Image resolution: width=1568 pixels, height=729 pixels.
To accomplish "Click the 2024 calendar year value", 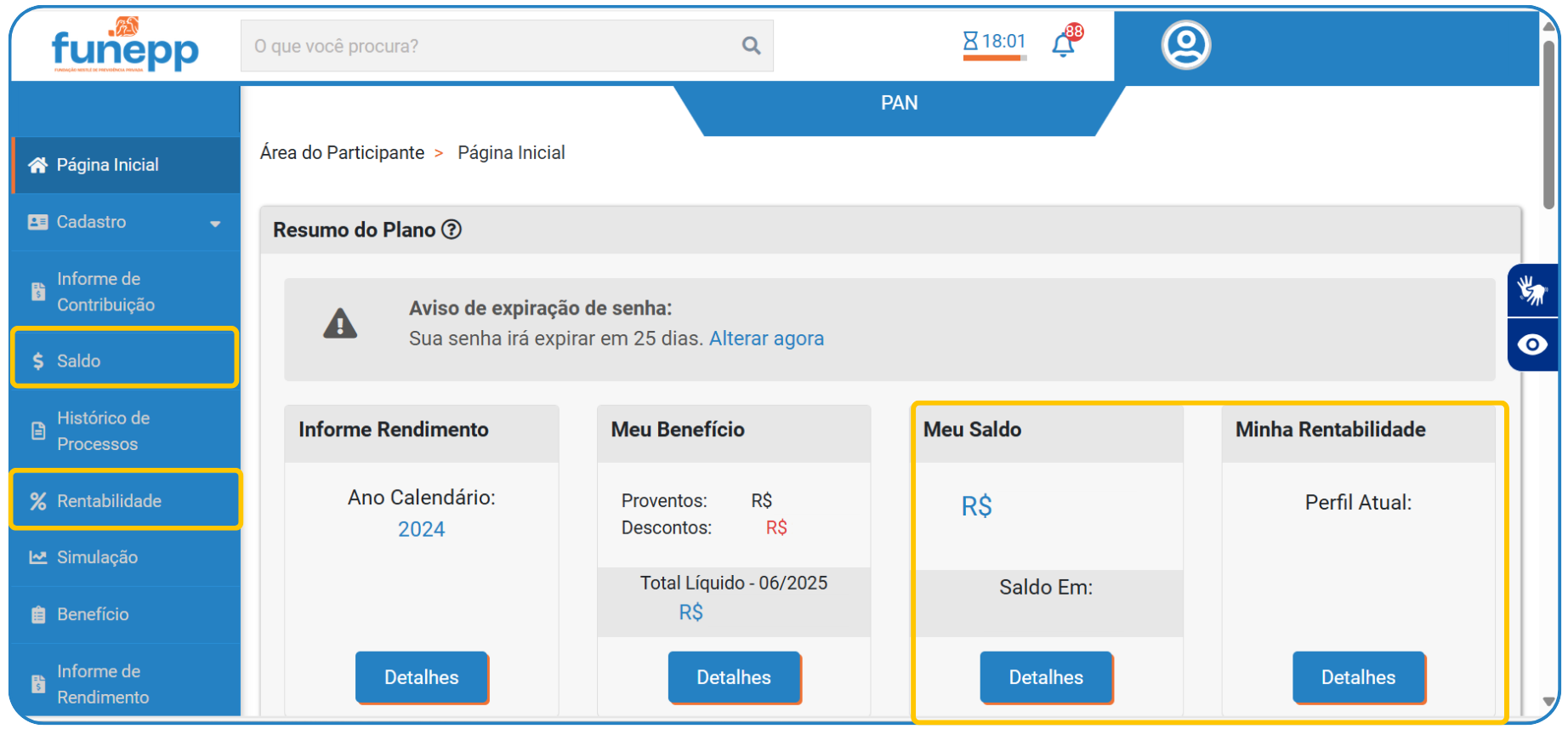I will point(421,529).
